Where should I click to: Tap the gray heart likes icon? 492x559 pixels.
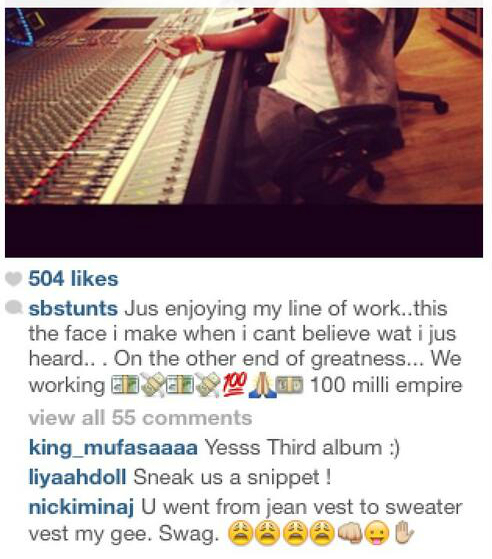pos(14,279)
